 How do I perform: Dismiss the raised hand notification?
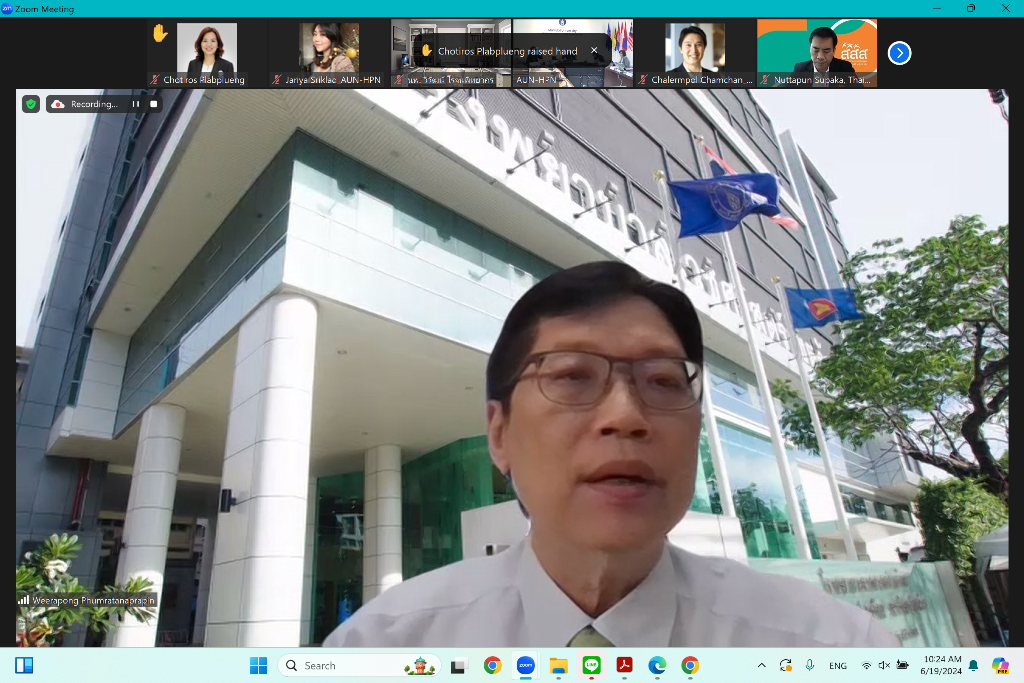tap(593, 51)
